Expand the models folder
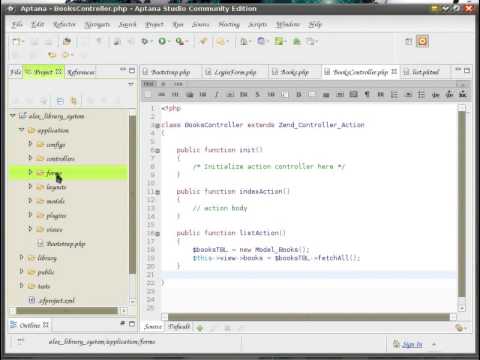 [30, 201]
